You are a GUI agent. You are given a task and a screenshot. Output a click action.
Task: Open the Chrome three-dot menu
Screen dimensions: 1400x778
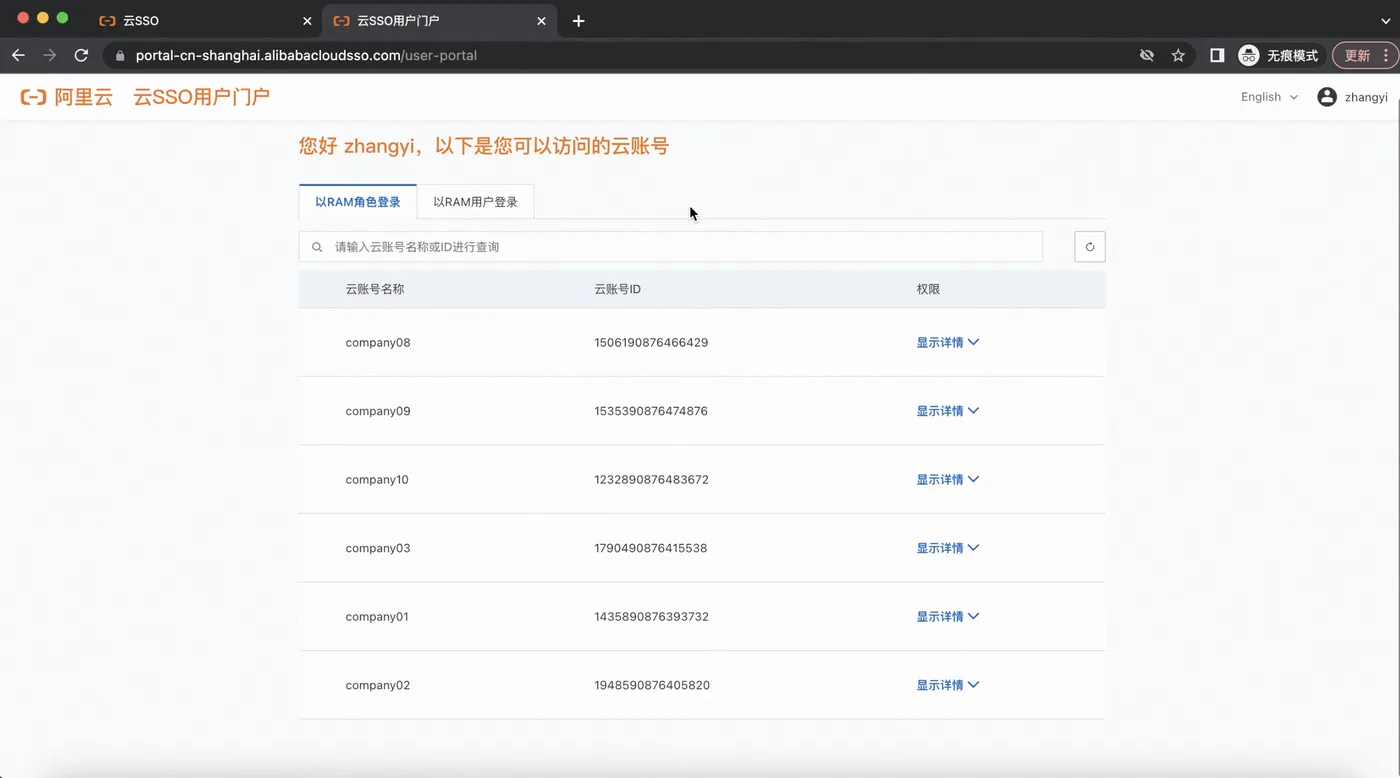coord(1386,55)
